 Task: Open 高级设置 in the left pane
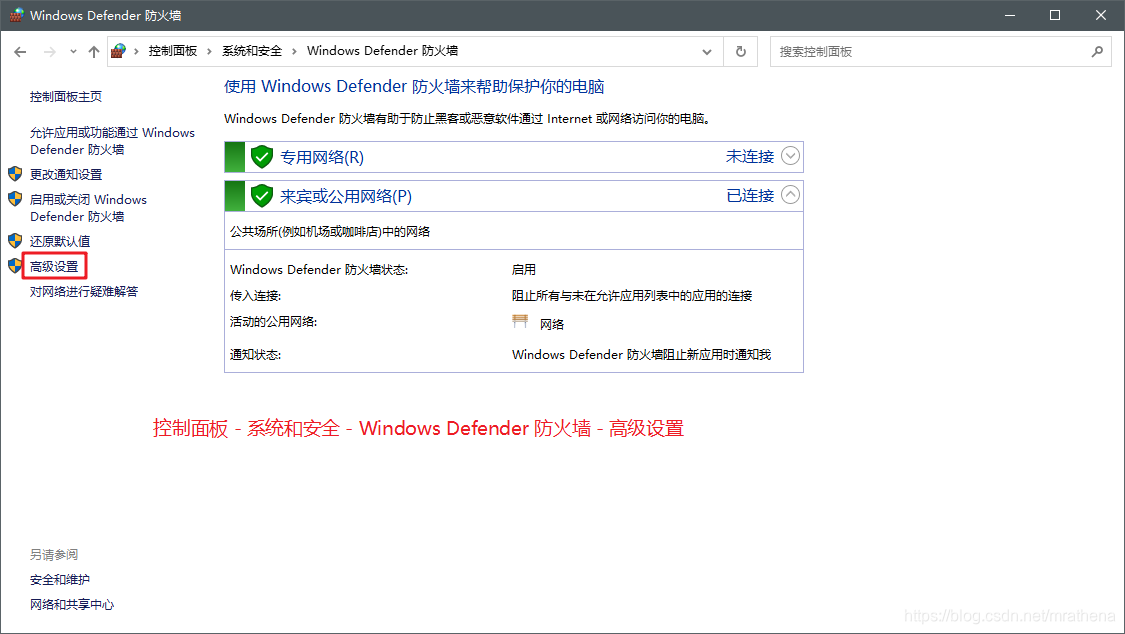pos(54,266)
